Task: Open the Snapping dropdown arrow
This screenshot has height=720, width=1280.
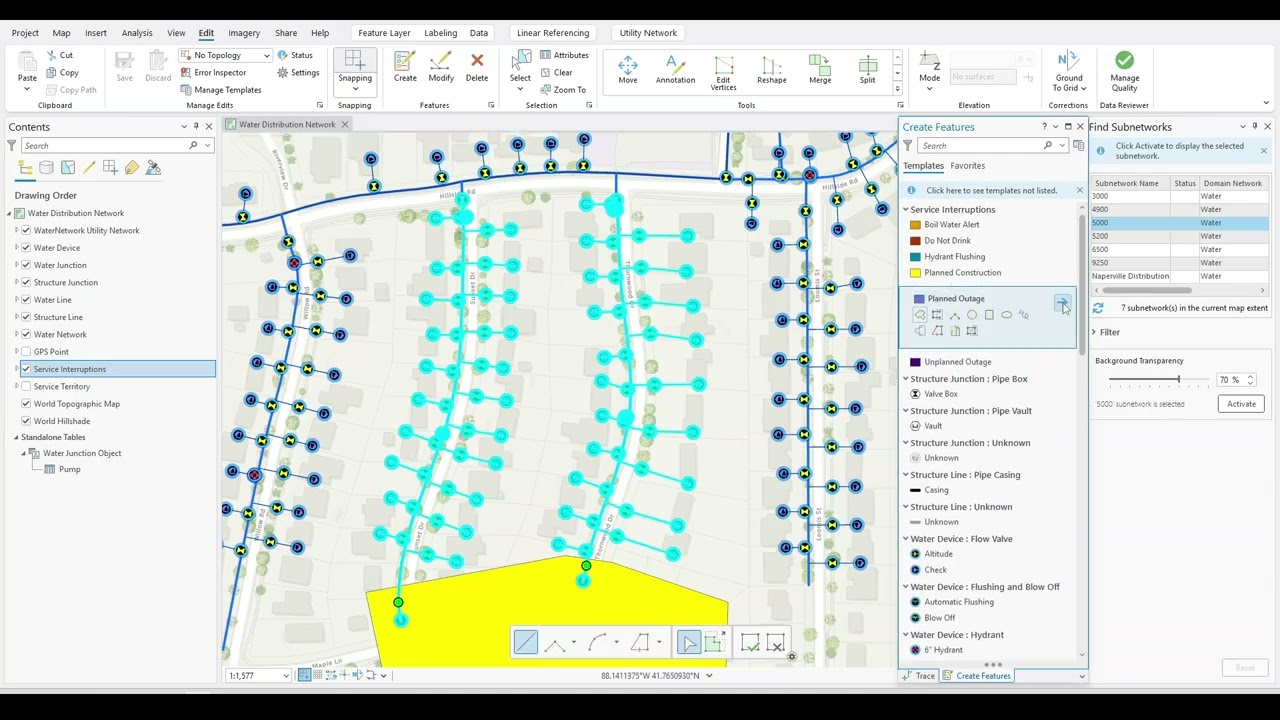Action: [354, 88]
